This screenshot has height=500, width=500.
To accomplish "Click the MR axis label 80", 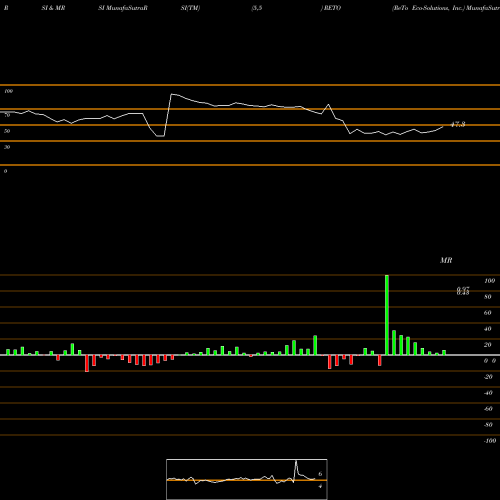I will tap(488, 297).
